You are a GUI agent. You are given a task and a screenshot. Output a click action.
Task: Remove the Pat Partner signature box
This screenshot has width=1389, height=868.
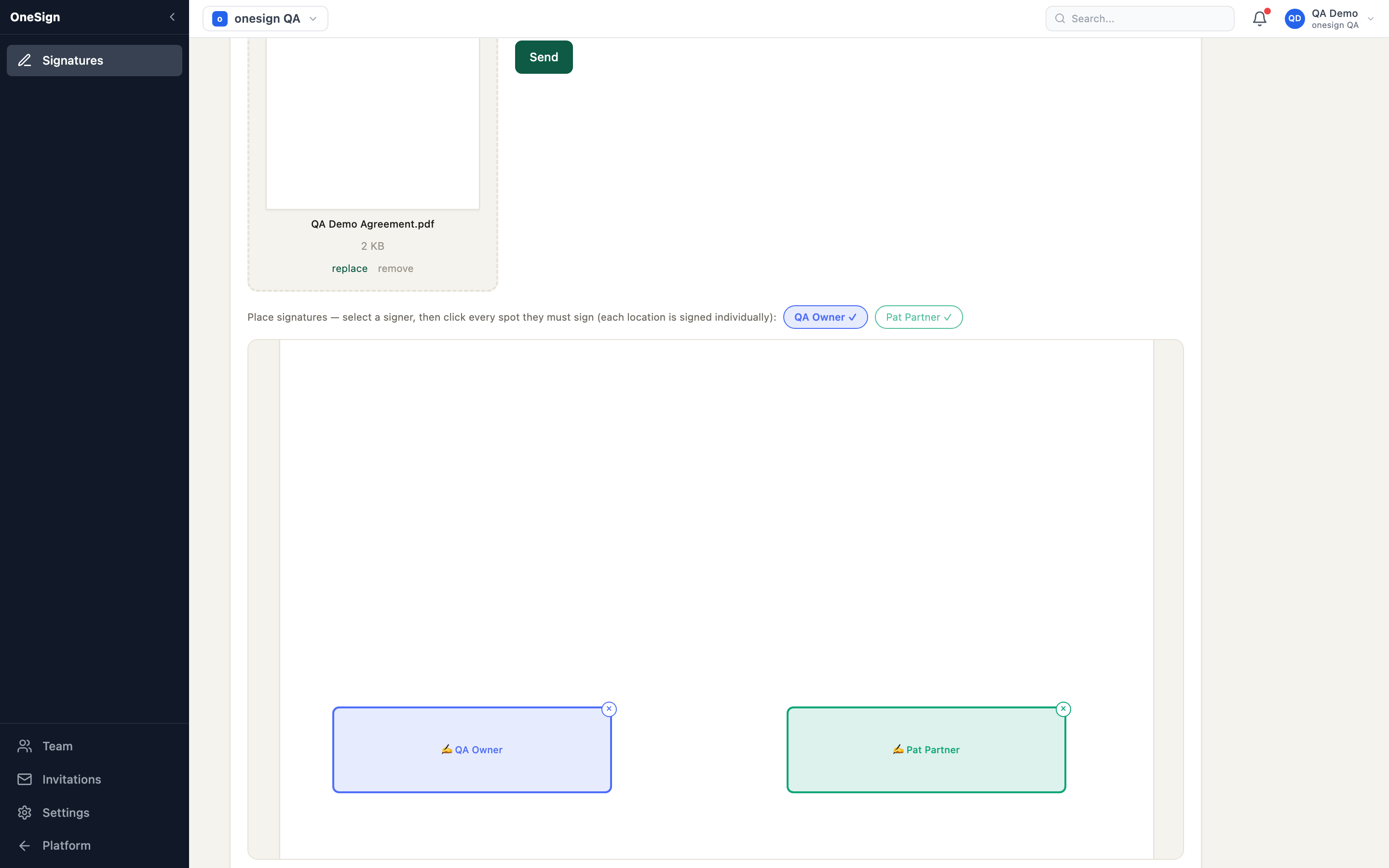(x=1063, y=709)
